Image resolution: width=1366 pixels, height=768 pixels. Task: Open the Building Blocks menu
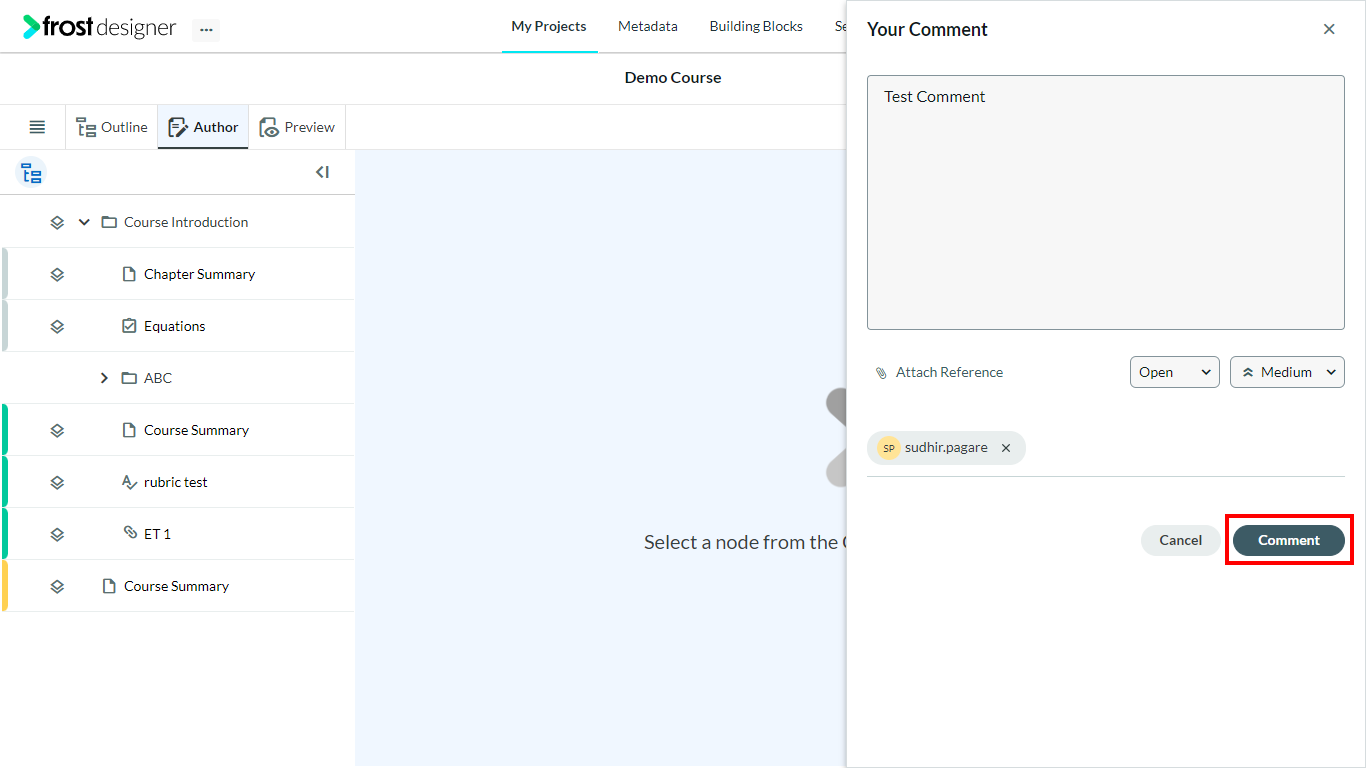(x=756, y=26)
